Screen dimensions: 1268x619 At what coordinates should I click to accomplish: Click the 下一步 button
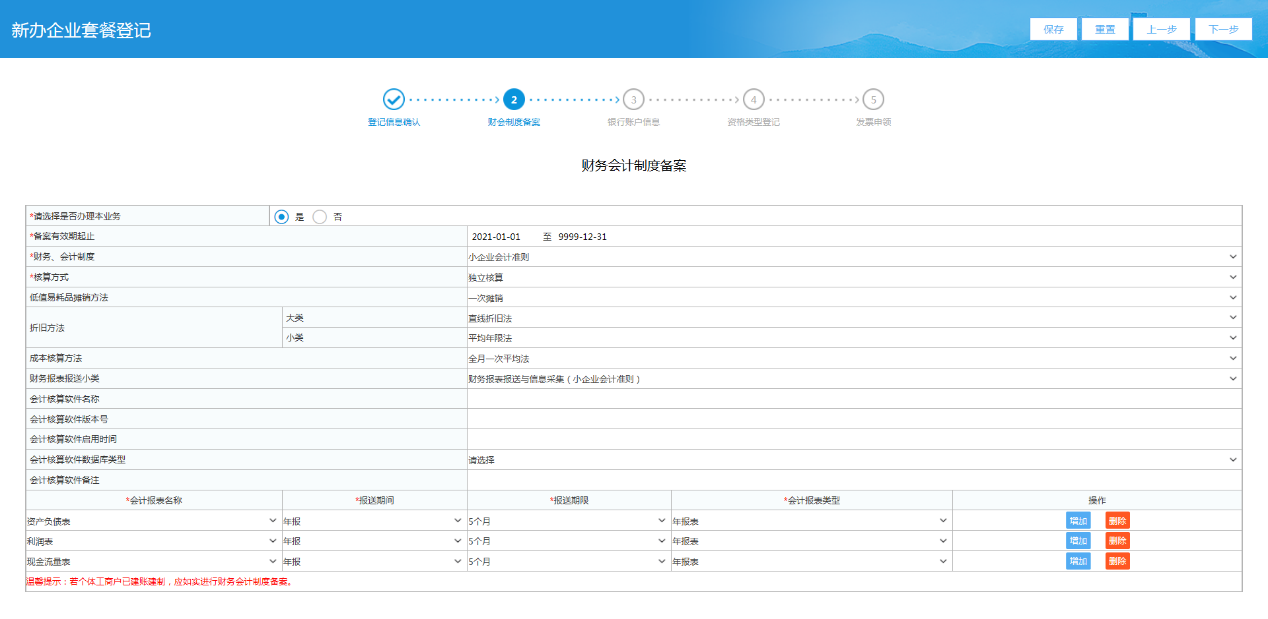point(1223,29)
